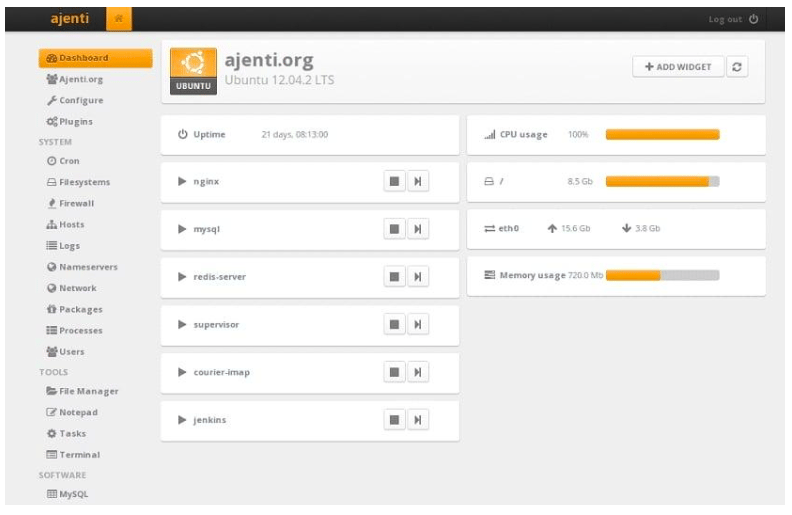Click the eth0 upload value 15.6 Gb
Screen dimensions: 792x515
[576, 228]
